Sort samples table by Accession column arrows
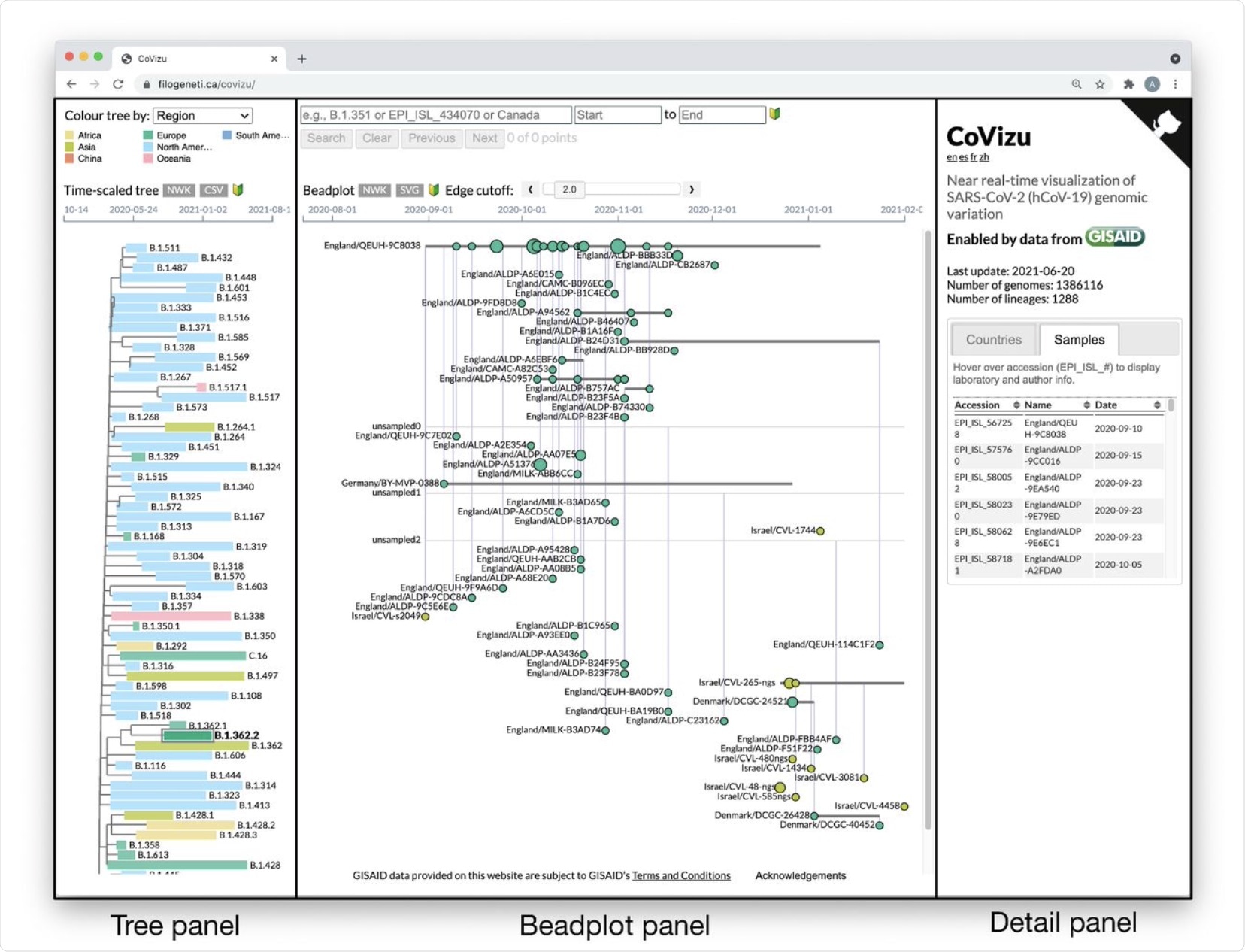 point(1016,405)
